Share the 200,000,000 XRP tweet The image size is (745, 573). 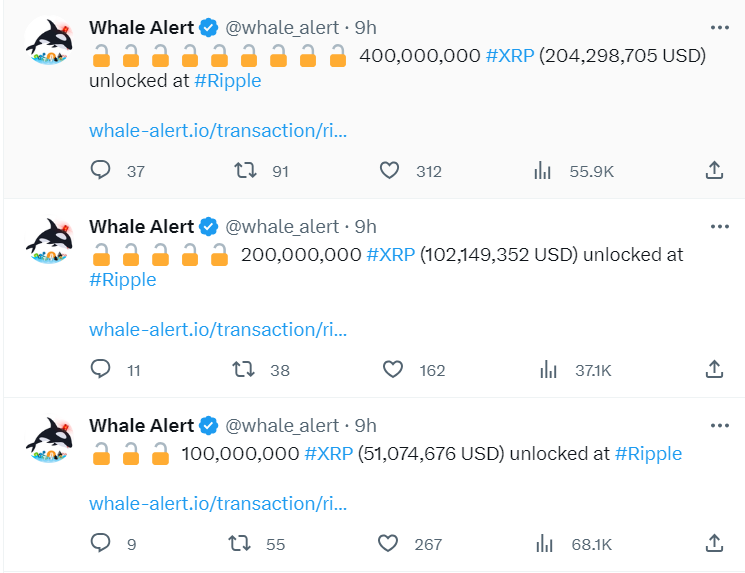point(714,369)
